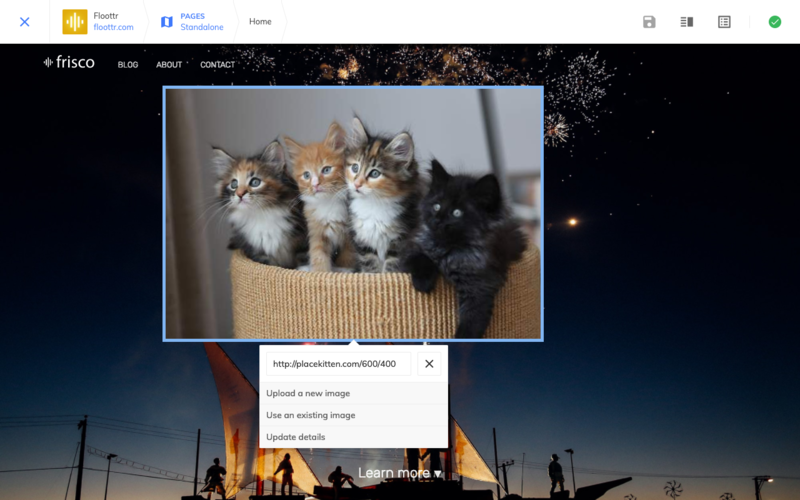The image size is (800, 500).
Task: Open the CONTACT navigation link
Action: 217,65
